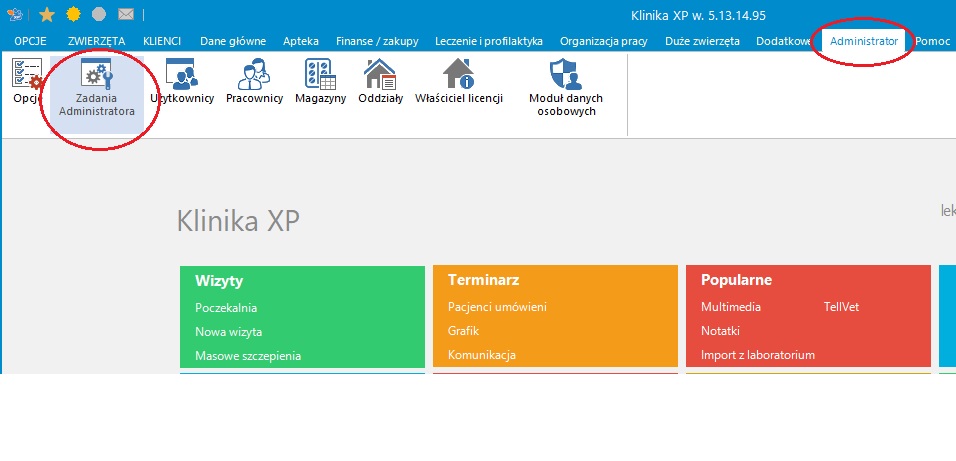Switch to ZWIERZĘTA tab

[x=96, y=41]
